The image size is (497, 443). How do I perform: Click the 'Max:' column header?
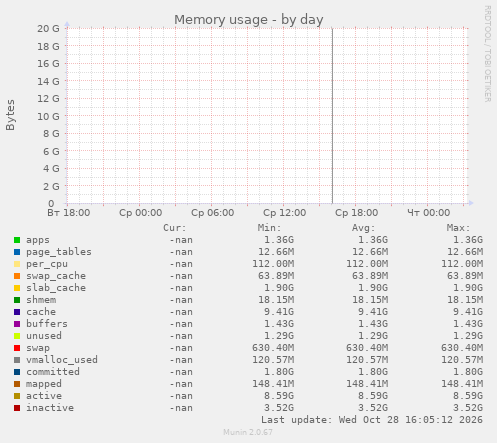click(458, 228)
